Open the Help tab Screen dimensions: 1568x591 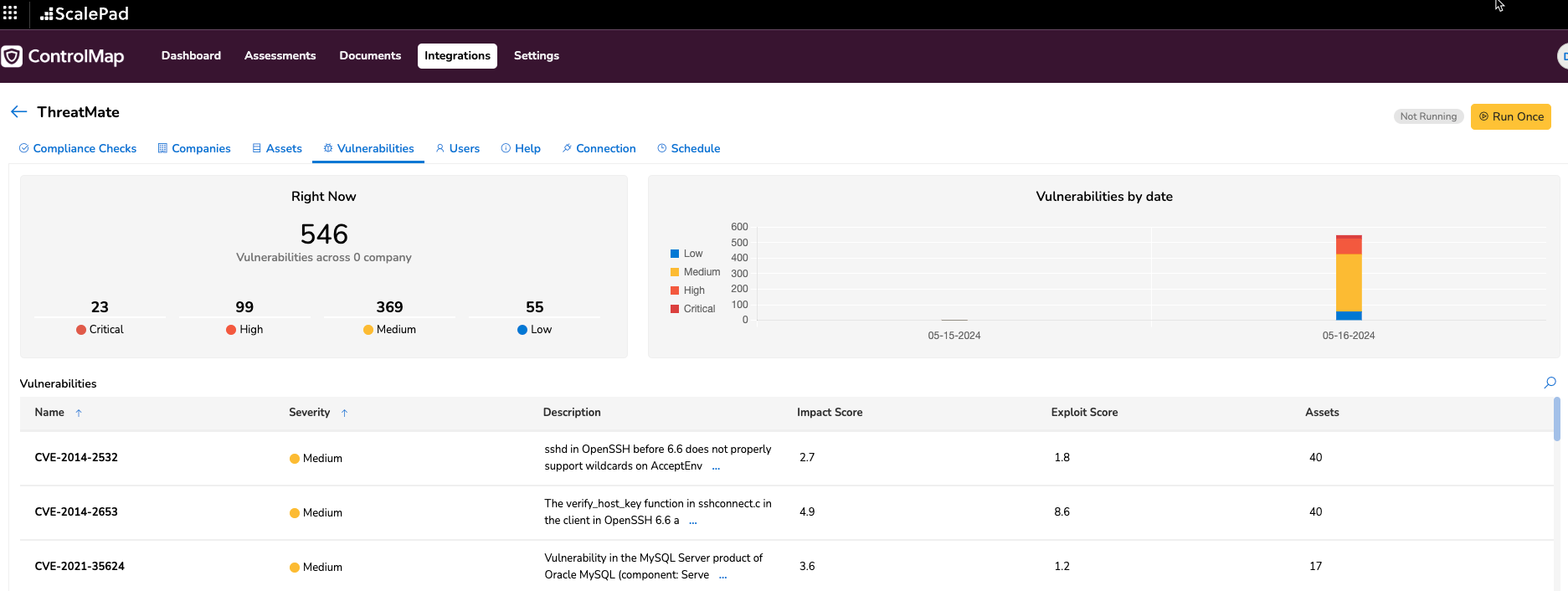tap(521, 148)
